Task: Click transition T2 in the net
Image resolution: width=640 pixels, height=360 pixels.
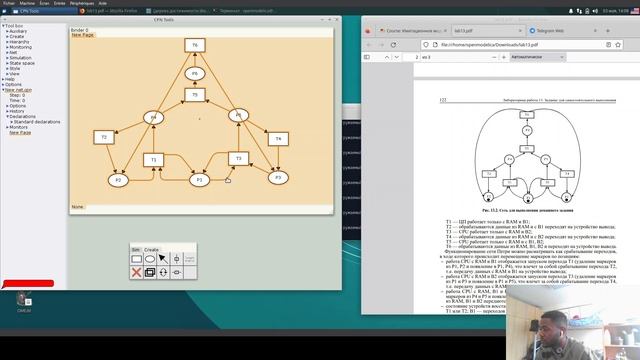Action: click(x=104, y=137)
